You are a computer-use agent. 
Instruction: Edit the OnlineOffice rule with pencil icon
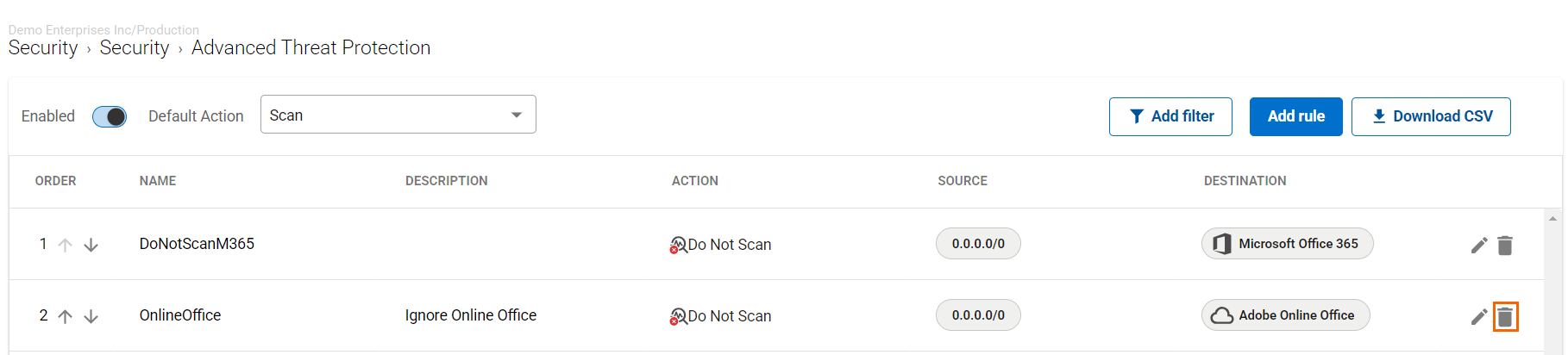pyautogui.click(x=1479, y=317)
